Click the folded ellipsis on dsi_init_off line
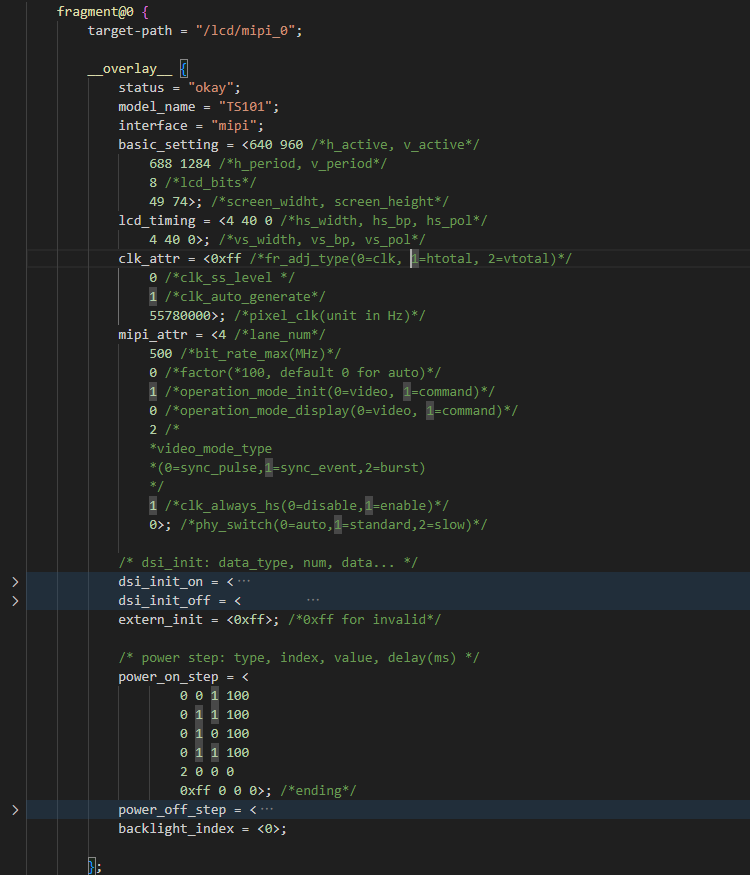This screenshot has height=875, width=750. [313, 600]
